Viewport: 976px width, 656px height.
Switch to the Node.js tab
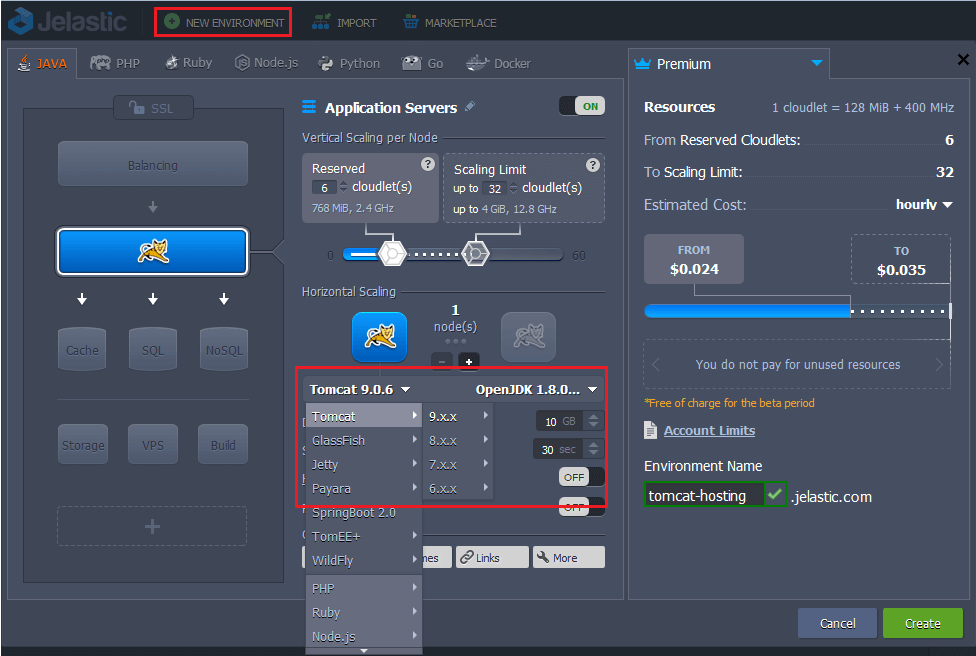[266, 63]
